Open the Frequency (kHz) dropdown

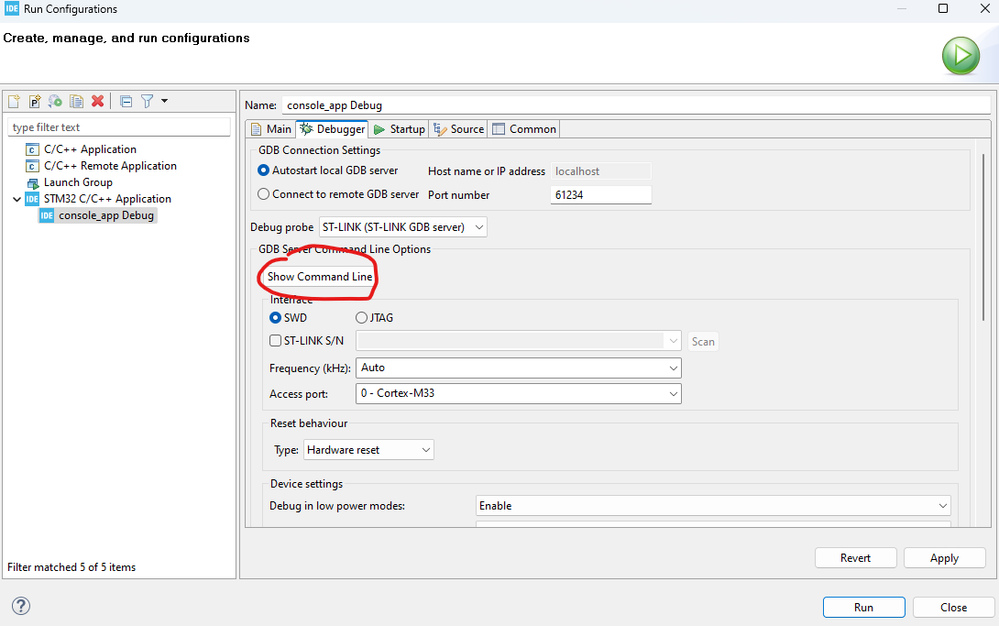[x=519, y=367]
